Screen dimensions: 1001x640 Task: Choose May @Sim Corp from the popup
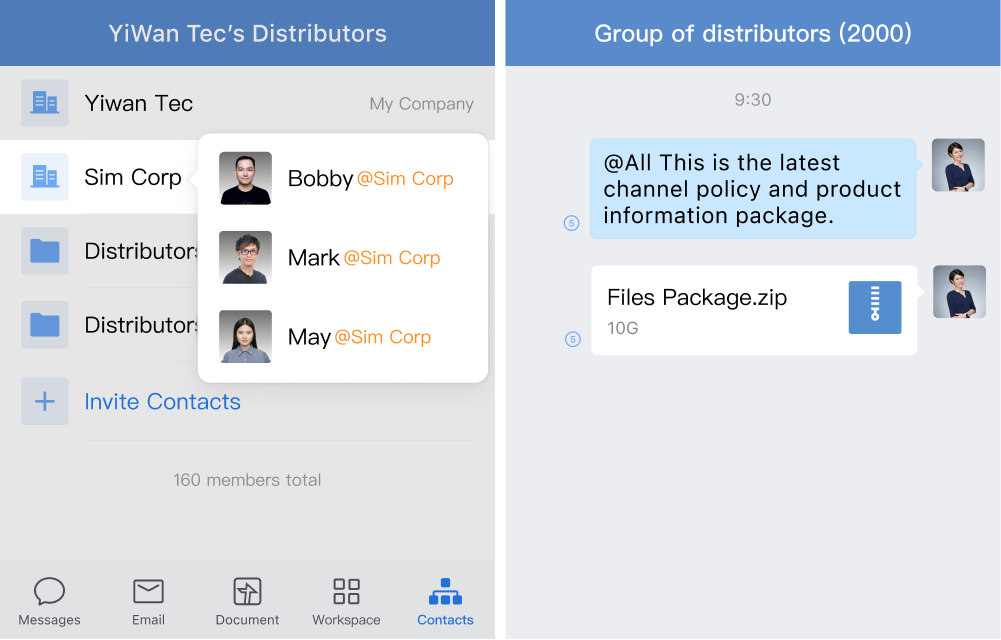[343, 336]
